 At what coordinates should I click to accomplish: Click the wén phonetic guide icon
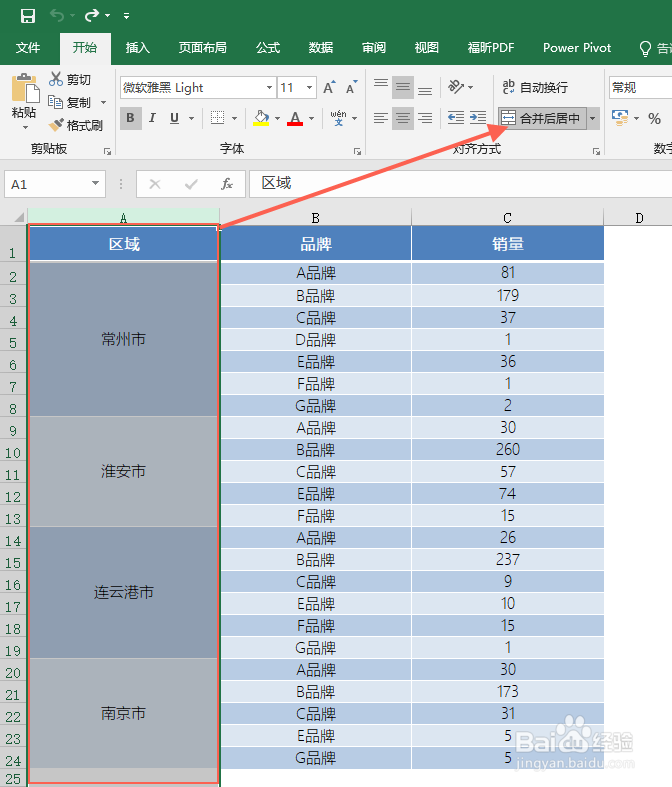pyautogui.click(x=338, y=118)
